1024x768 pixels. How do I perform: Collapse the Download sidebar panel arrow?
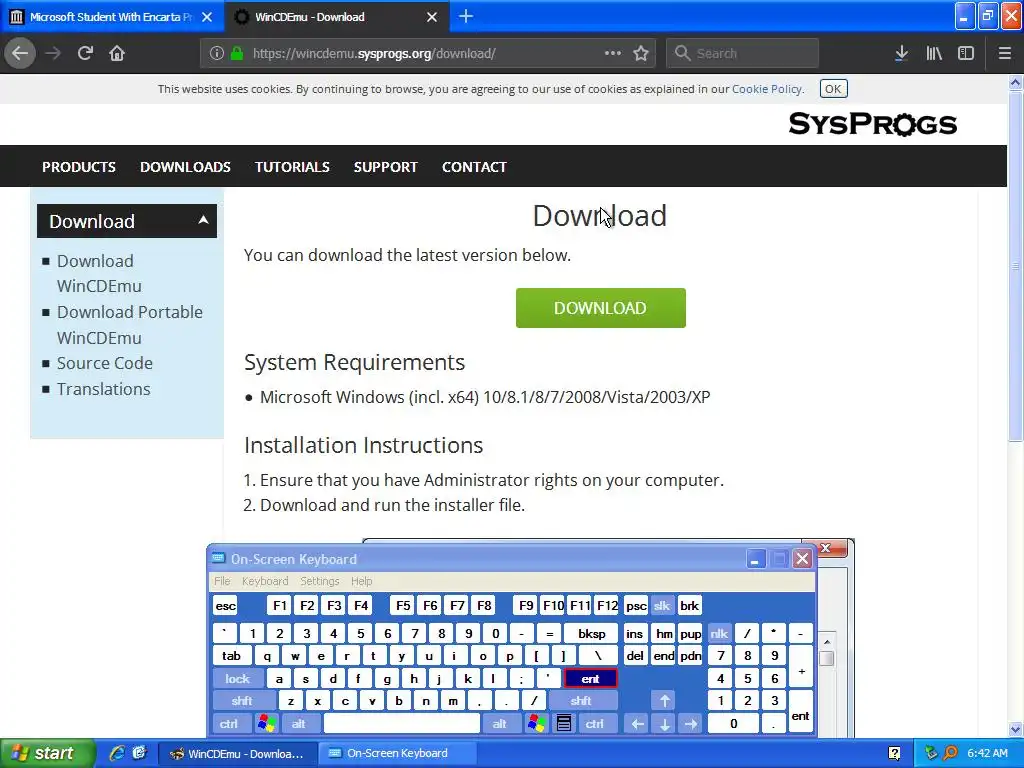[203, 221]
